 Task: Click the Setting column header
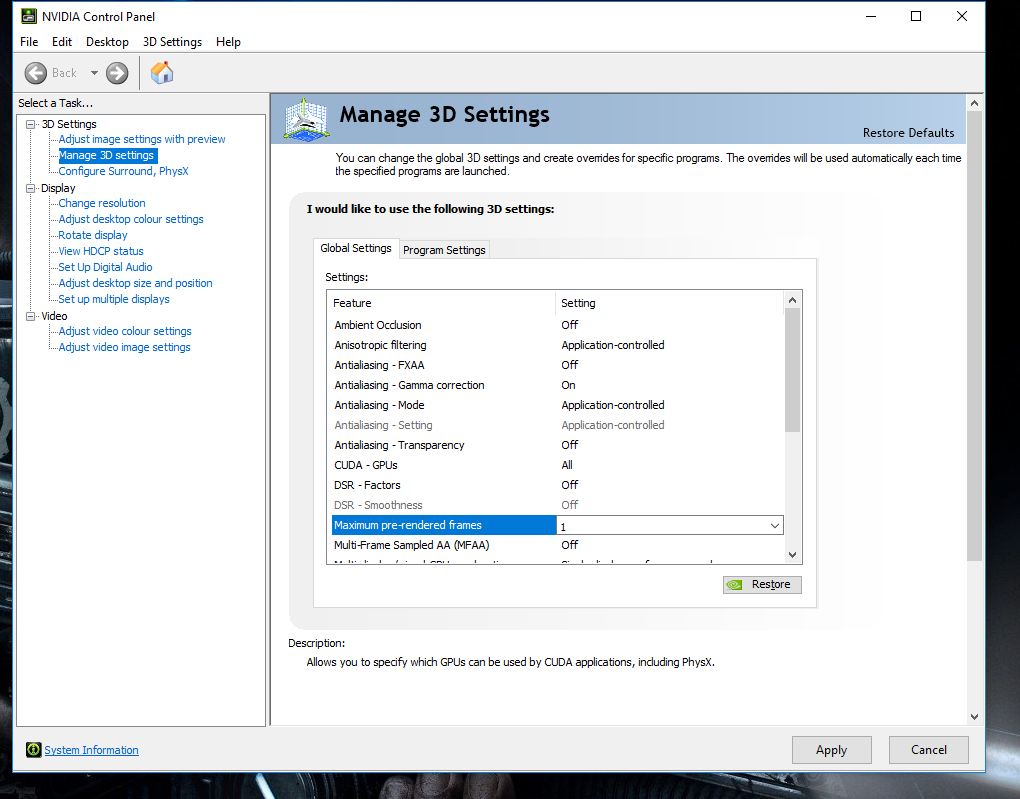(669, 303)
